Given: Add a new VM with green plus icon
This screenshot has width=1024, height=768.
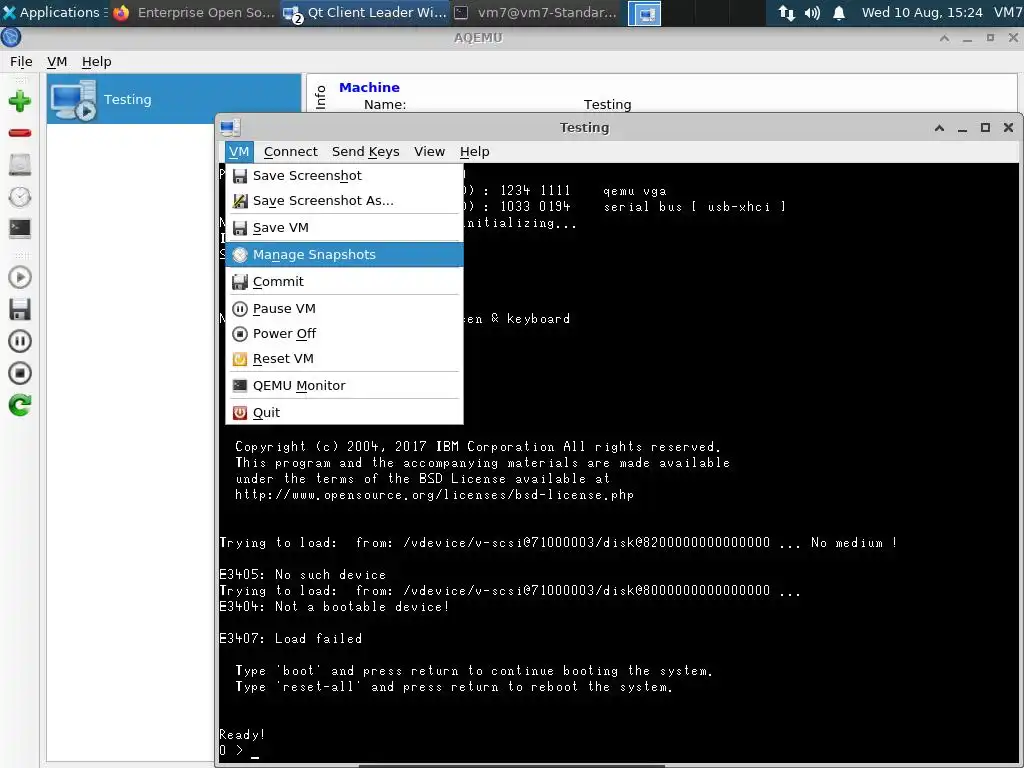Looking at the screenshot, I should [x=20, y=101].
